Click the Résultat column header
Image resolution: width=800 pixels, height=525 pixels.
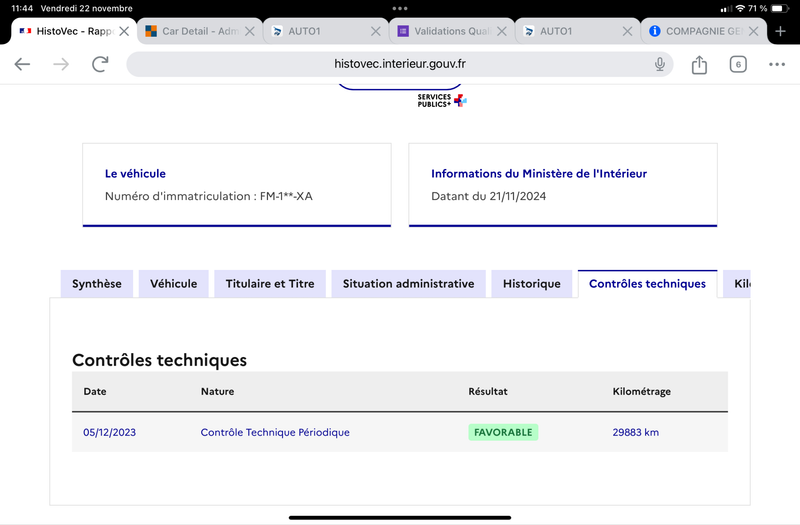[x=488, y=391]
